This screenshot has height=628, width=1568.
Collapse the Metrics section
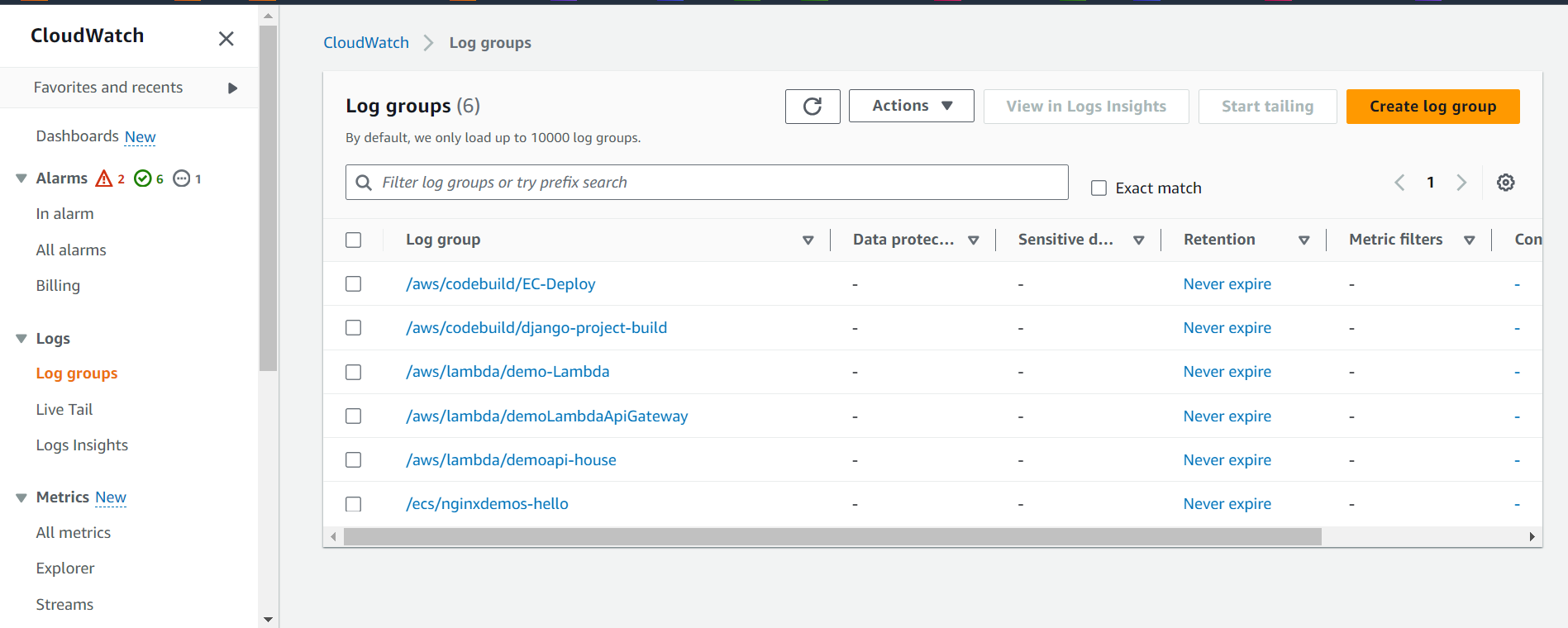[x=21, y=497]
